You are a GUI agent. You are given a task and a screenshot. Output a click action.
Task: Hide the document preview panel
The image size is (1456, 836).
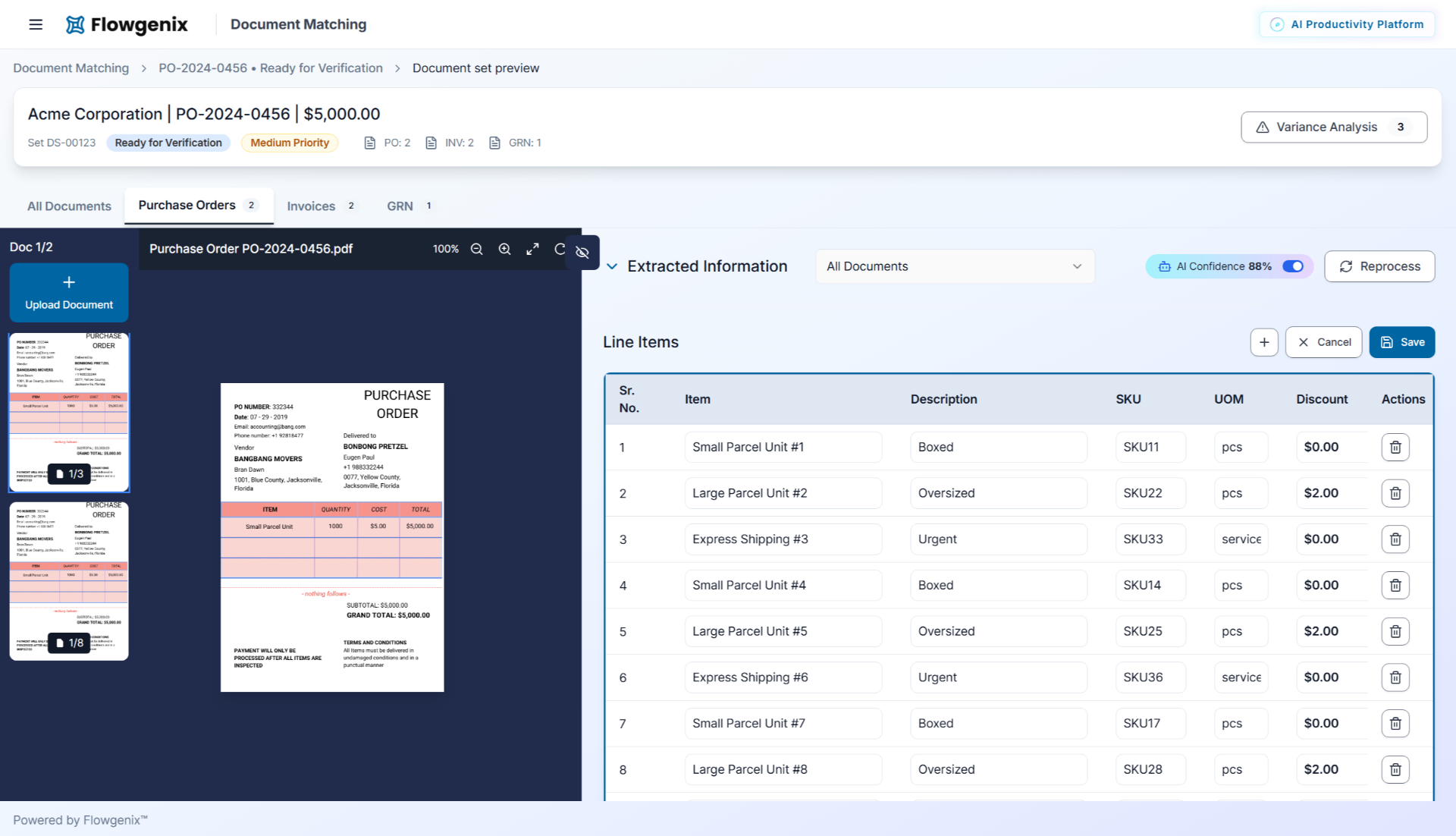(x=582, y=253)
